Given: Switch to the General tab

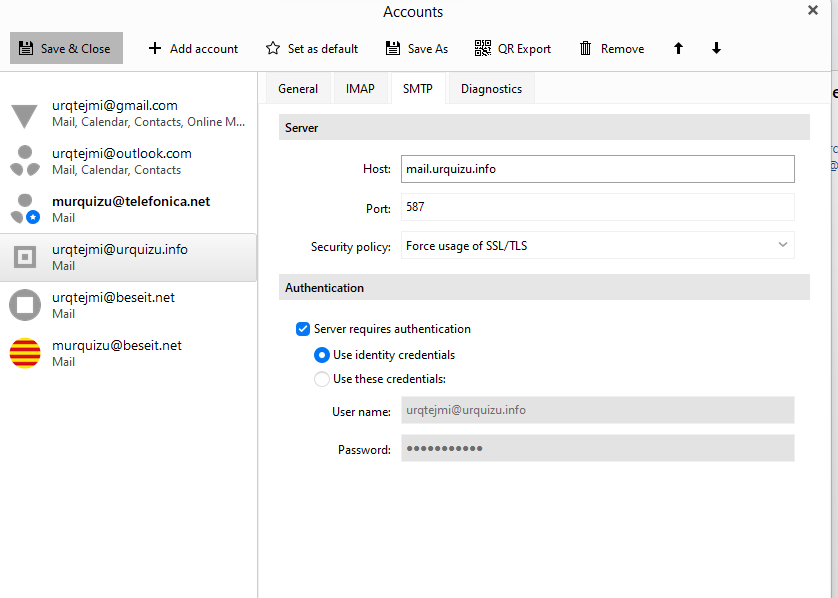Looking at the screenshot, I should click(x=298, y=89).
